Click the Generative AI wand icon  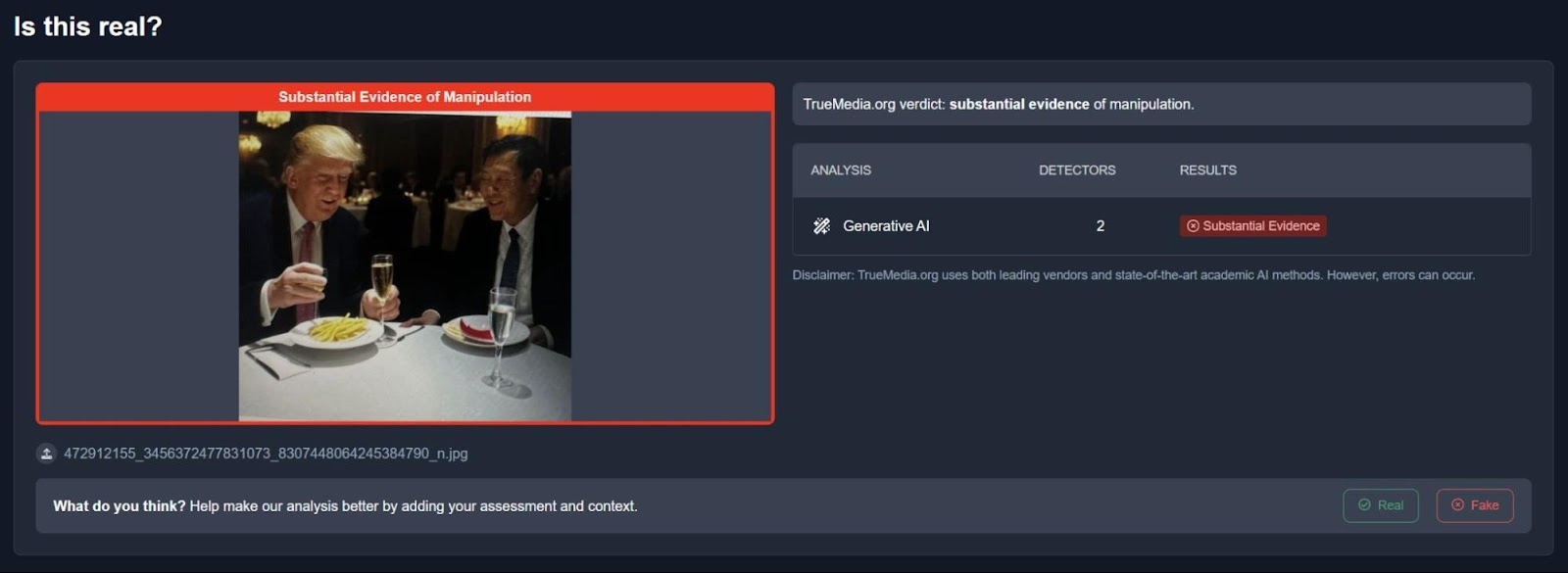[821, 226]
